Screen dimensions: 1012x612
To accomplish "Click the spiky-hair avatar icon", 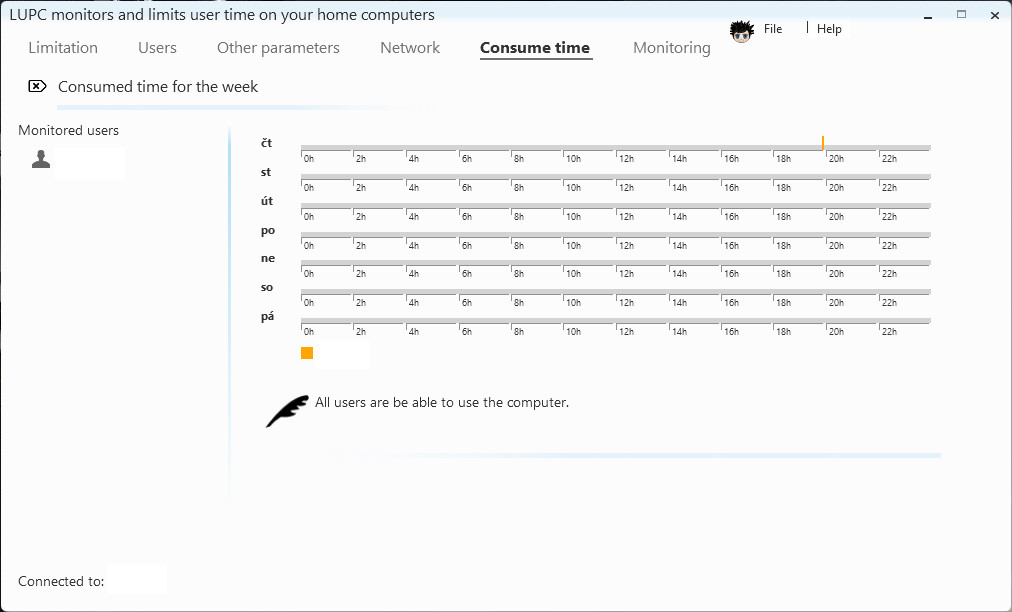I will (x=742, y=31).
